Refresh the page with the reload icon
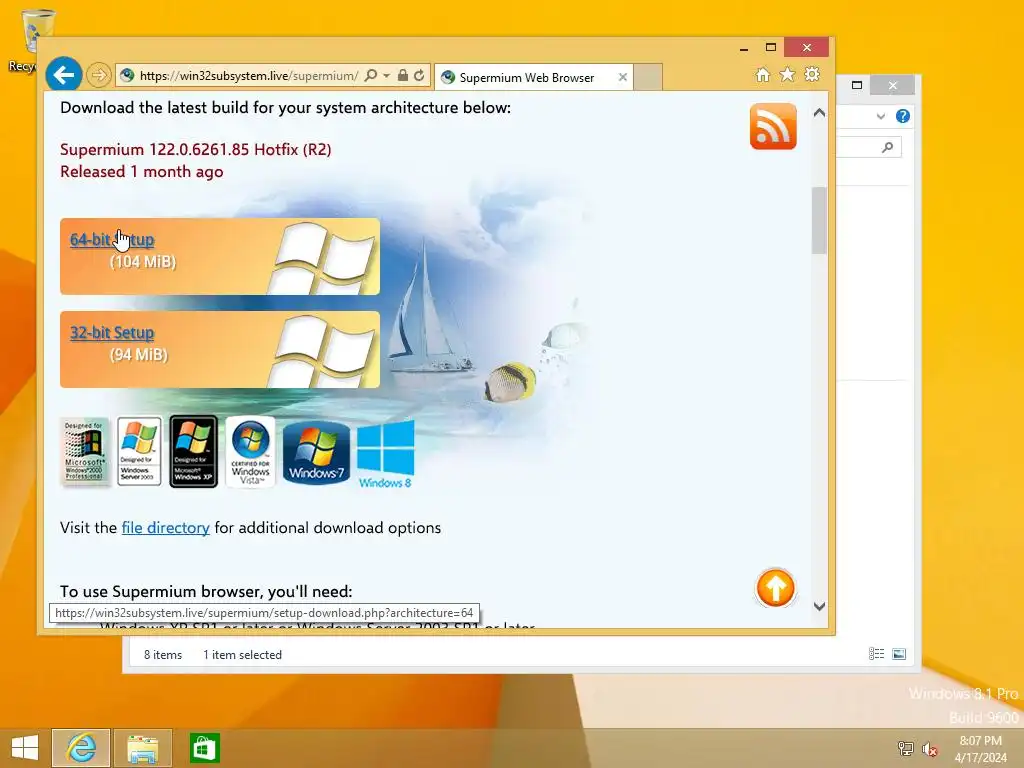Viewport: 1024px width, 768px height. click(419, 76)
